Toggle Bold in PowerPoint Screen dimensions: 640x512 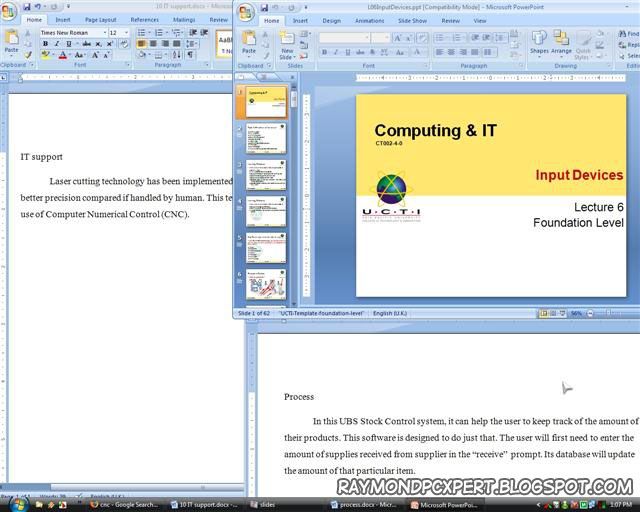click(324, 52)
